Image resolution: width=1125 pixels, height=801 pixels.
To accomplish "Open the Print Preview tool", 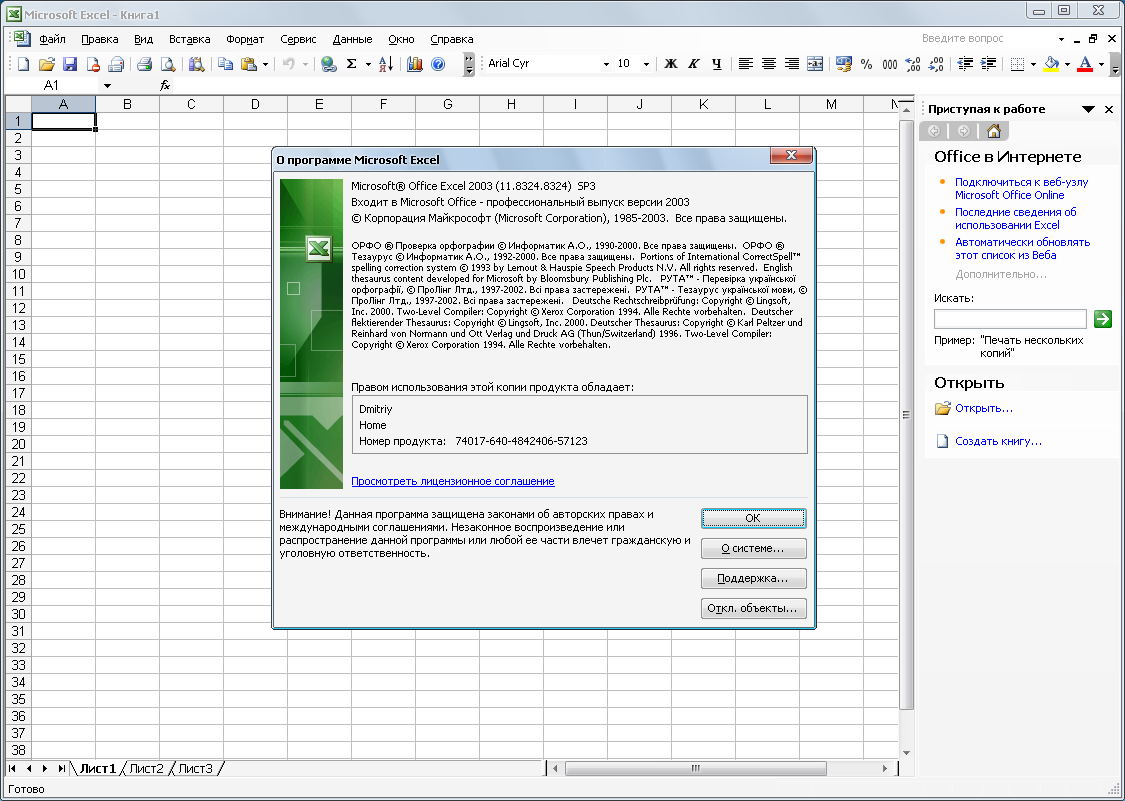I will 167,64.
